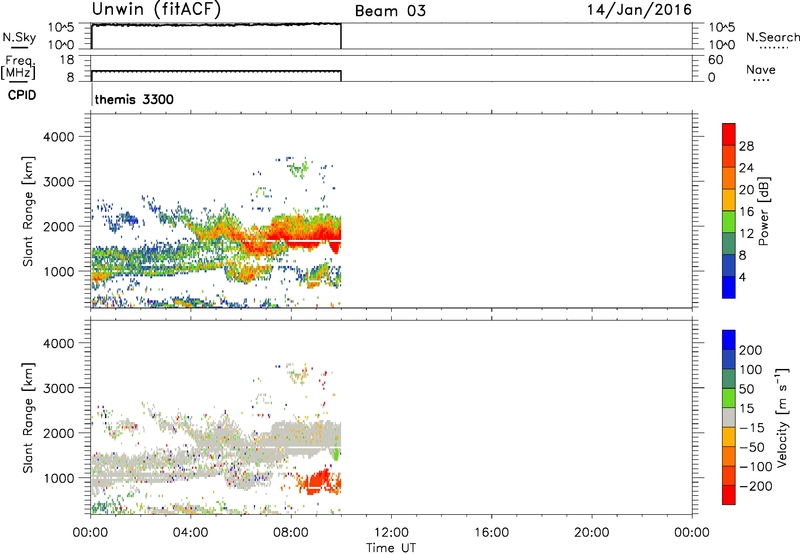Click the velocity panel 'Slant Range [km]' label

pos(28,417)
